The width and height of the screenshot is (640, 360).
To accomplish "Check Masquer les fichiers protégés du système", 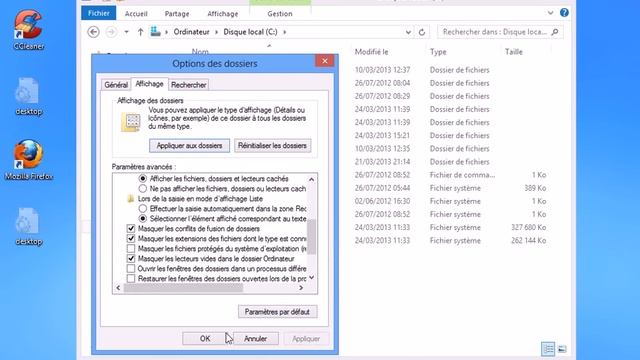I will click(131, 249).
